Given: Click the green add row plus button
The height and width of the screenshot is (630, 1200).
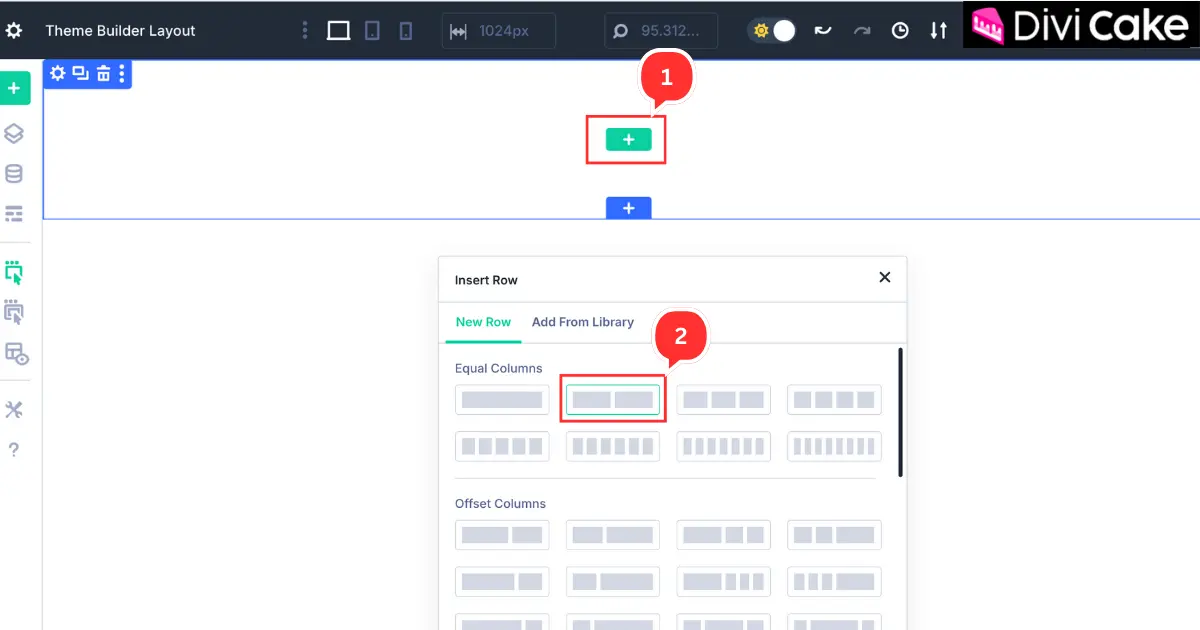Looking at the screenshot, I should click(628, 140).
